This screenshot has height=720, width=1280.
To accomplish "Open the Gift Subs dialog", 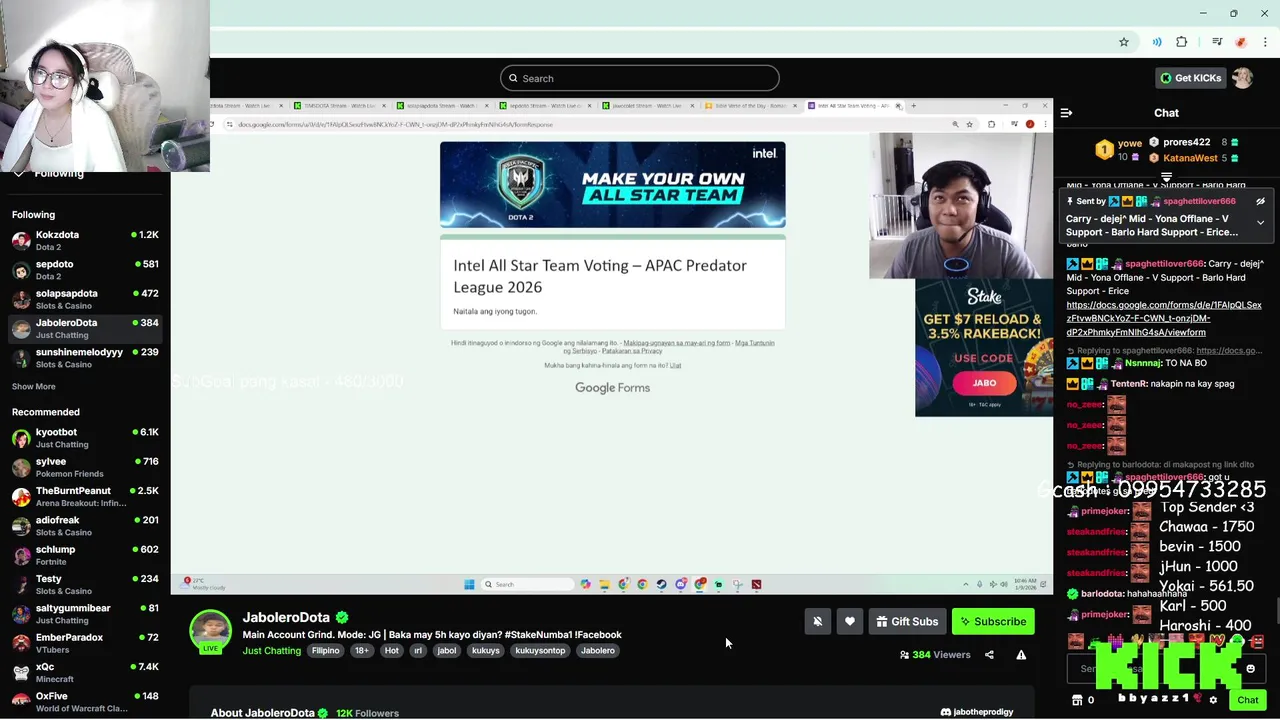I will (x=907, y=621).
